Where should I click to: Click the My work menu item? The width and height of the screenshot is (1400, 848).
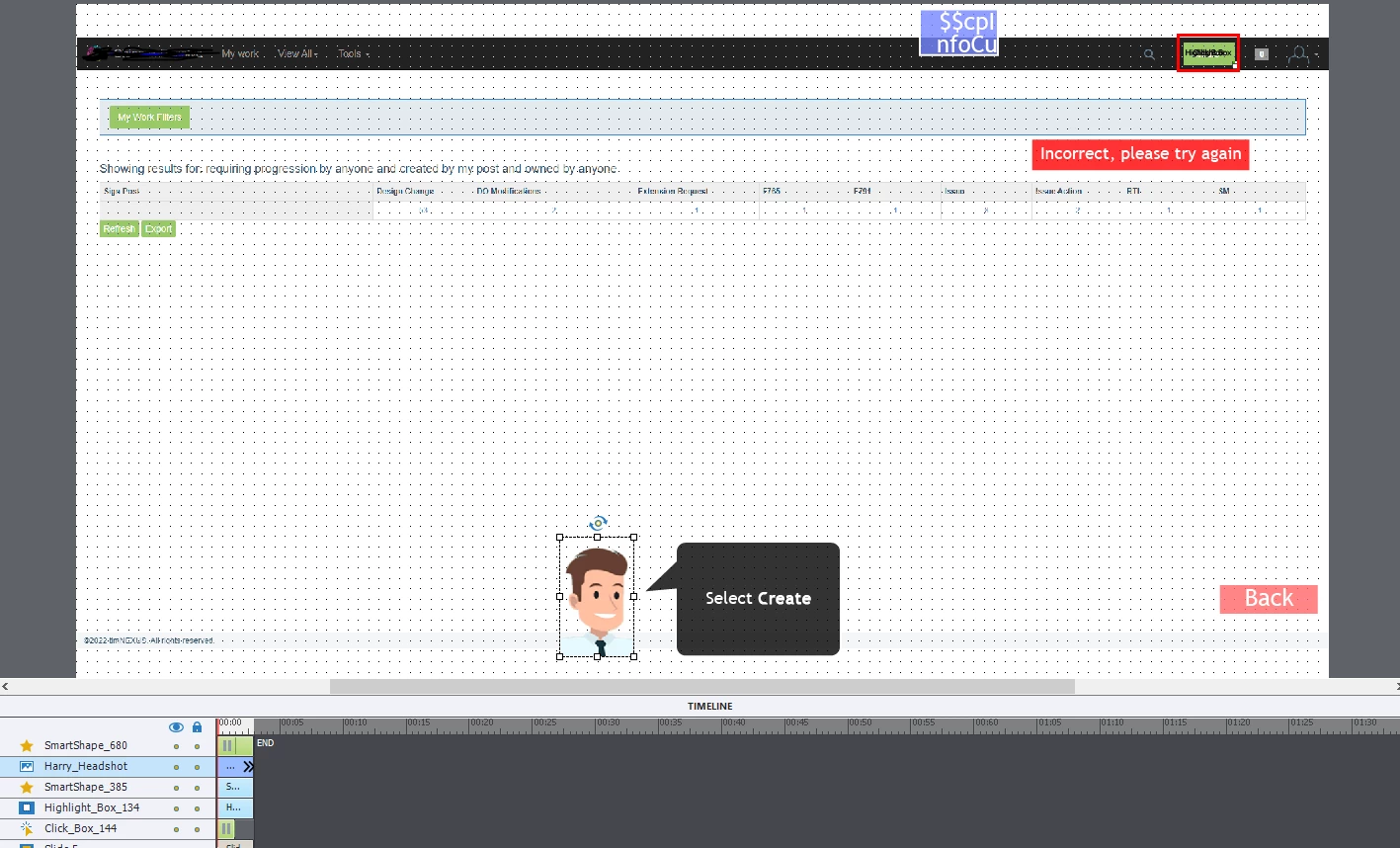point(240,53)
